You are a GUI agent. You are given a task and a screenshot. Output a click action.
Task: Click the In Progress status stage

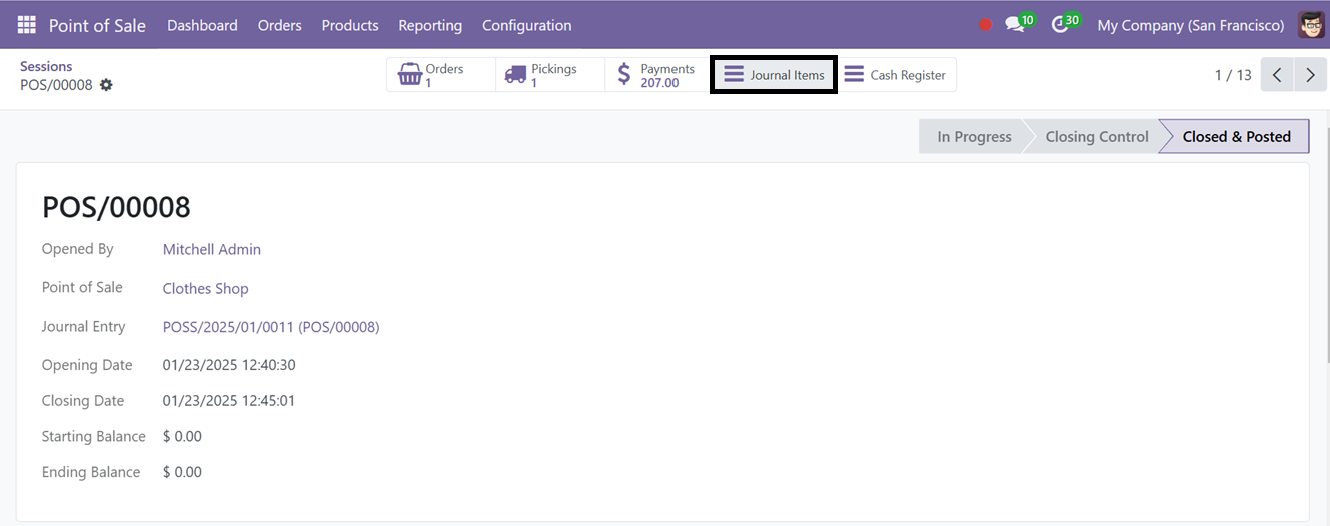974,137
